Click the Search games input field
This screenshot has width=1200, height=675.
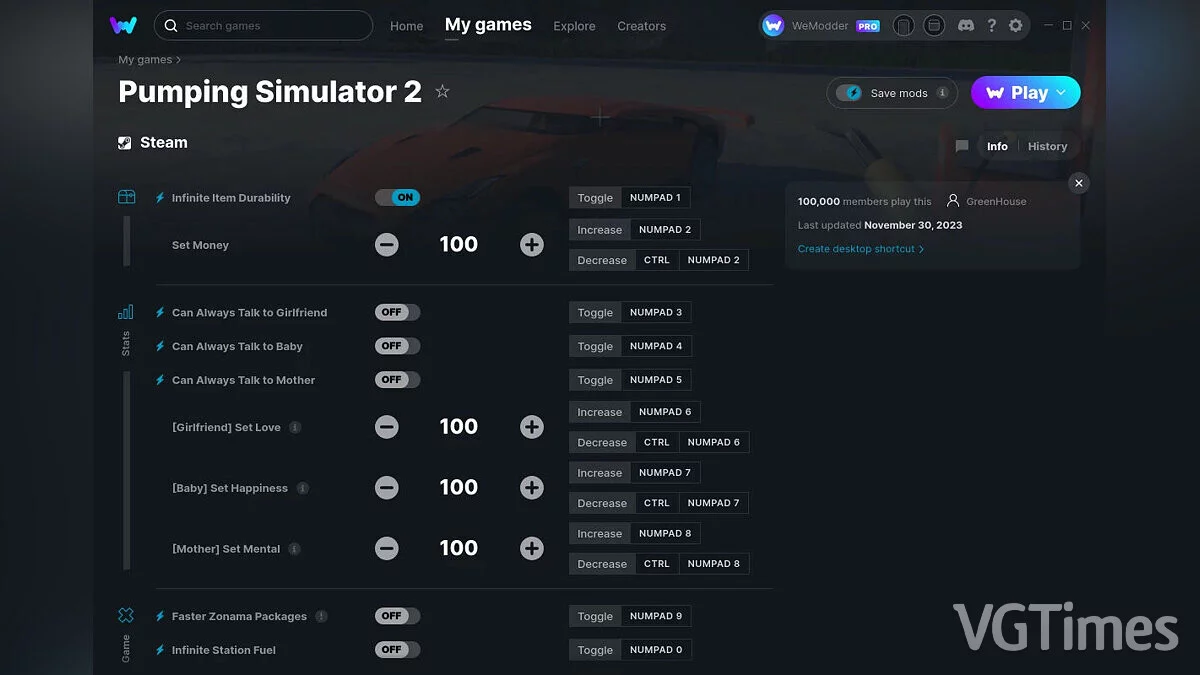(263, 25)
